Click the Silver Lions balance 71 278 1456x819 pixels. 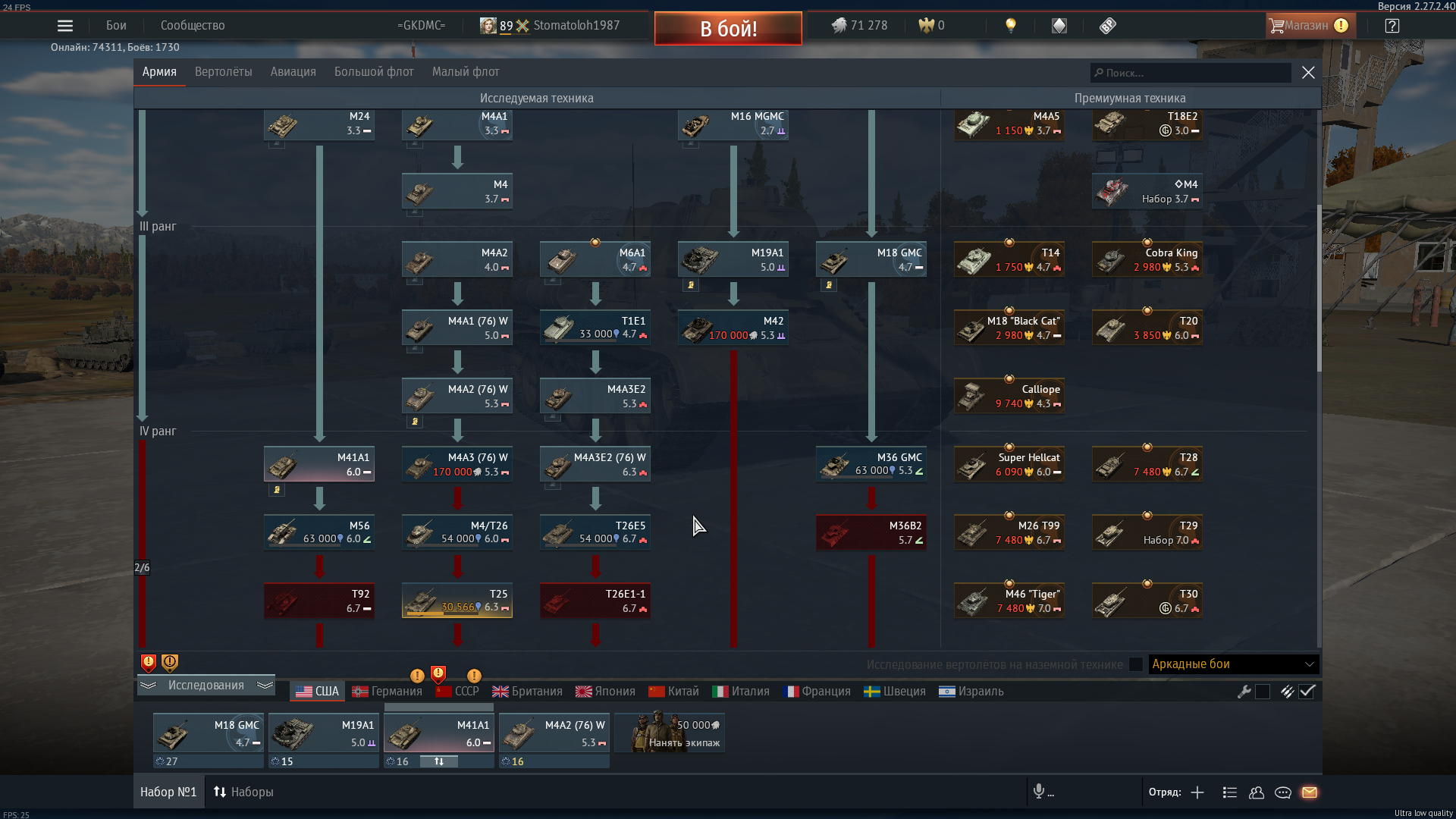pyautogui.click(x=859, y=26)
